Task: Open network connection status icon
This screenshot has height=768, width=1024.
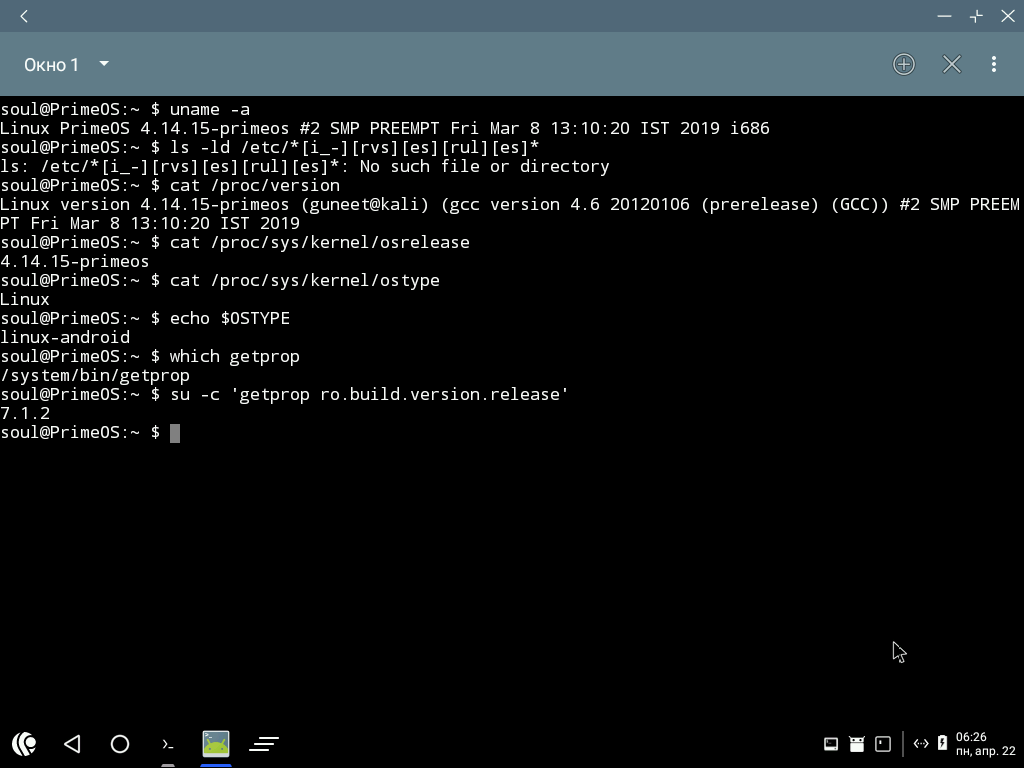Action: pos(921,744)
